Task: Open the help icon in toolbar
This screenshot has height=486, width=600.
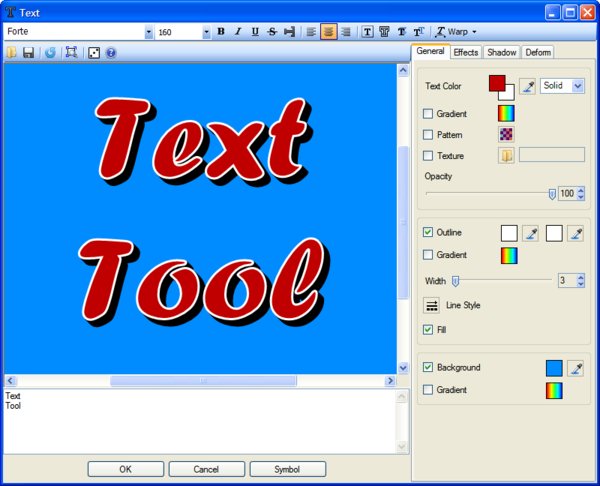Action: click(x=111, y=52)
